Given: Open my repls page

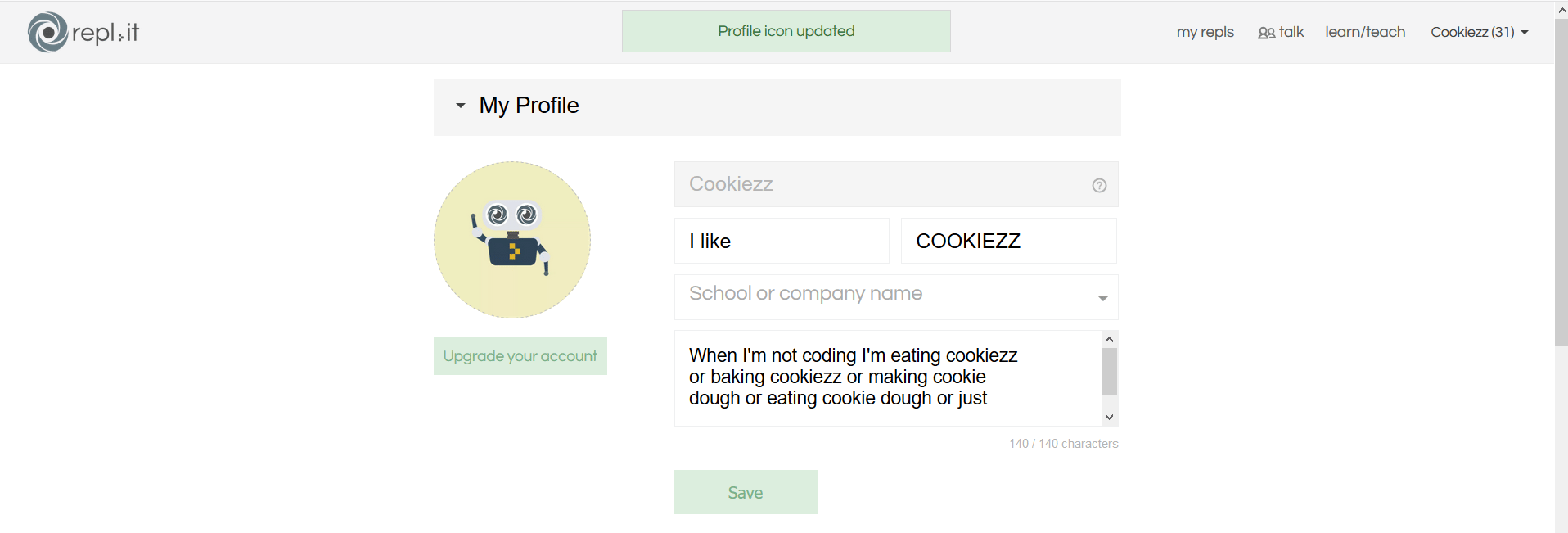Looking at the screenshot, I should point(1205,32).
